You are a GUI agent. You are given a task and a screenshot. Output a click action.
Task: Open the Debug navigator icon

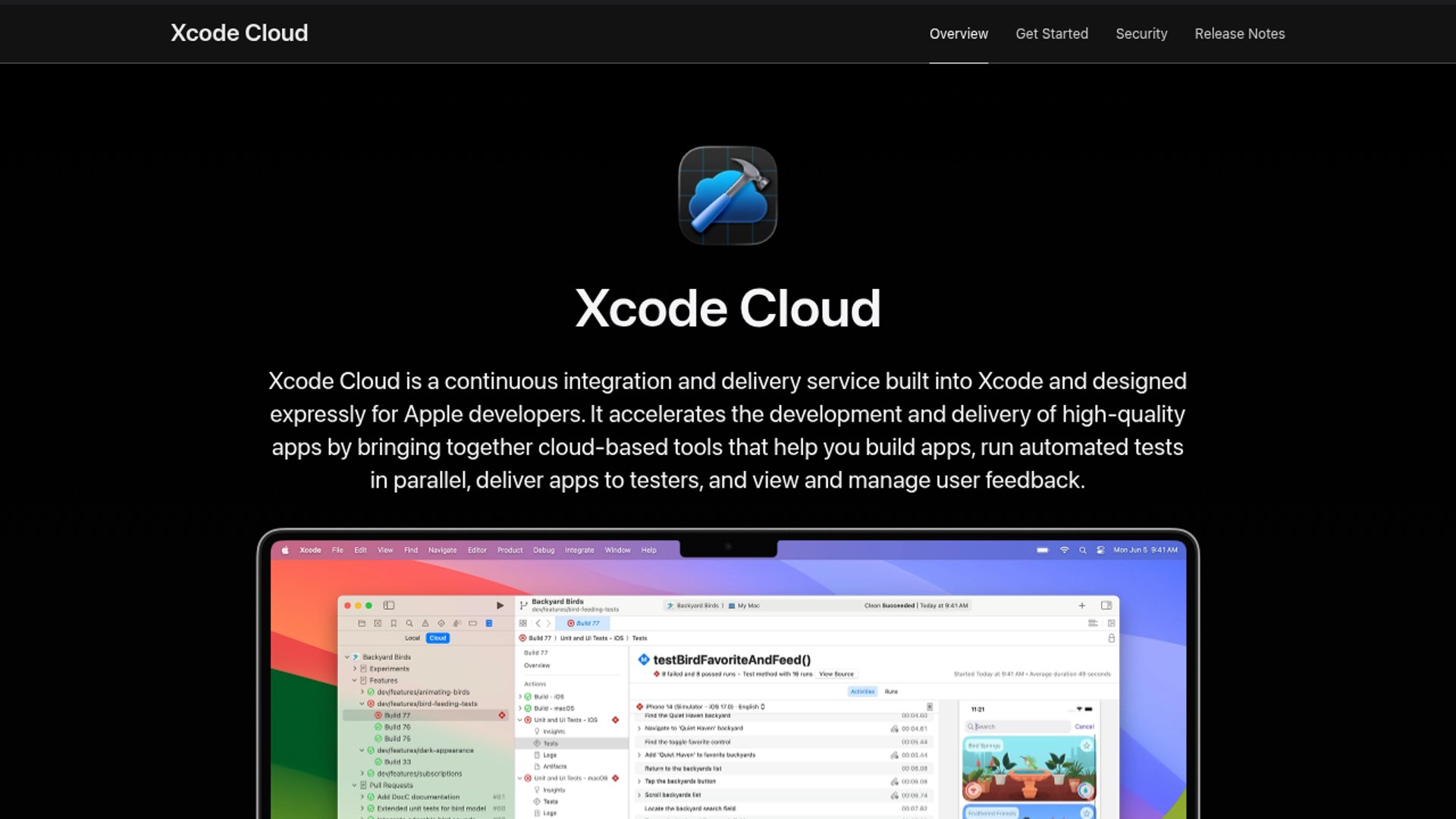[457, 623]
